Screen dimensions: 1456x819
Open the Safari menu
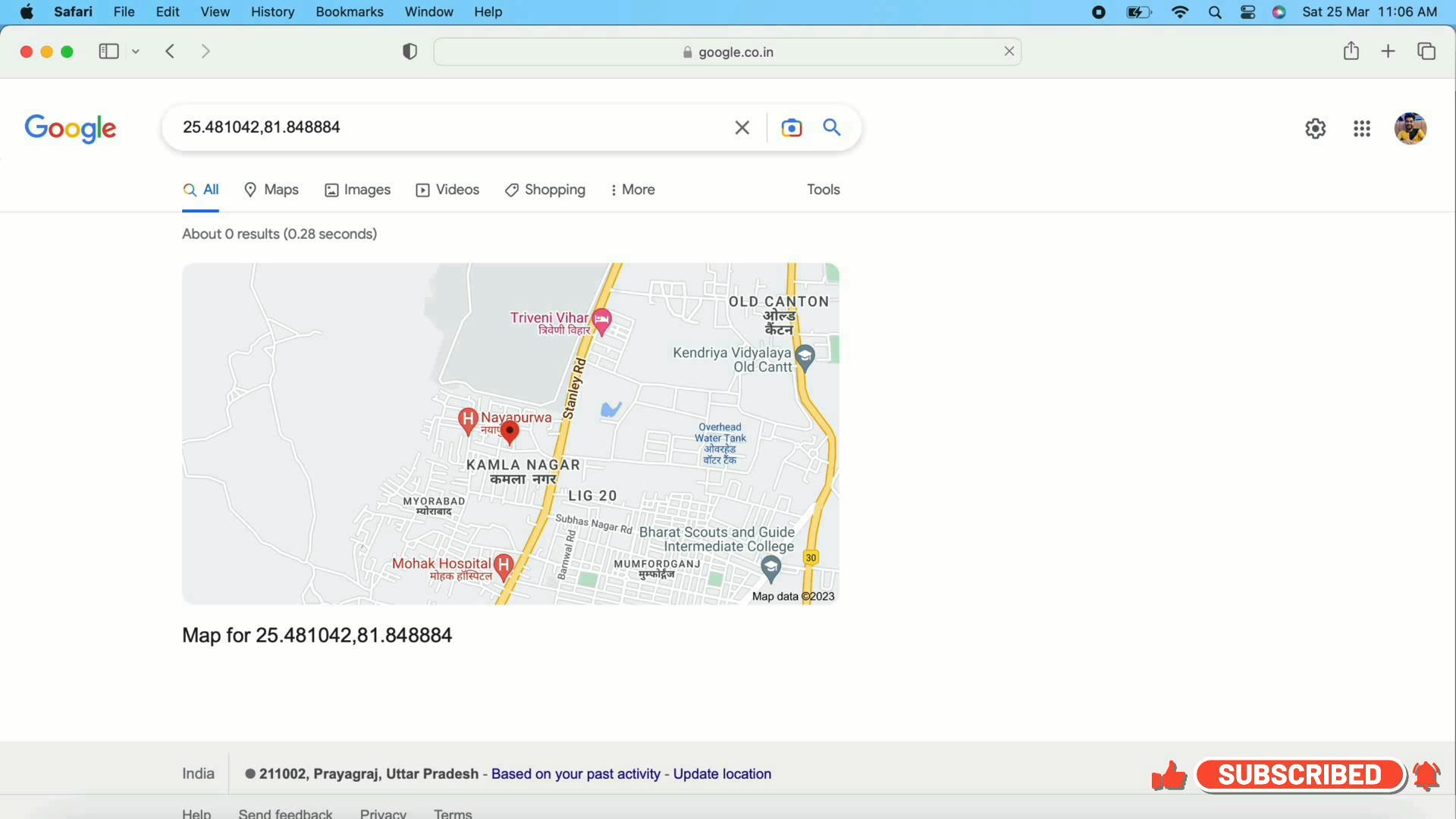[x=73, y=11]
